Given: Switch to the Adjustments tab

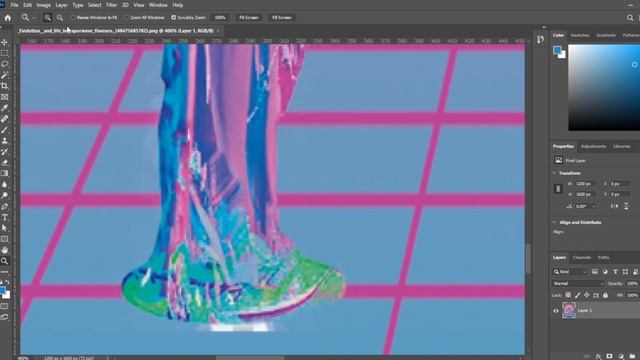Looking at the screenshot, I should tap(593, 146).
